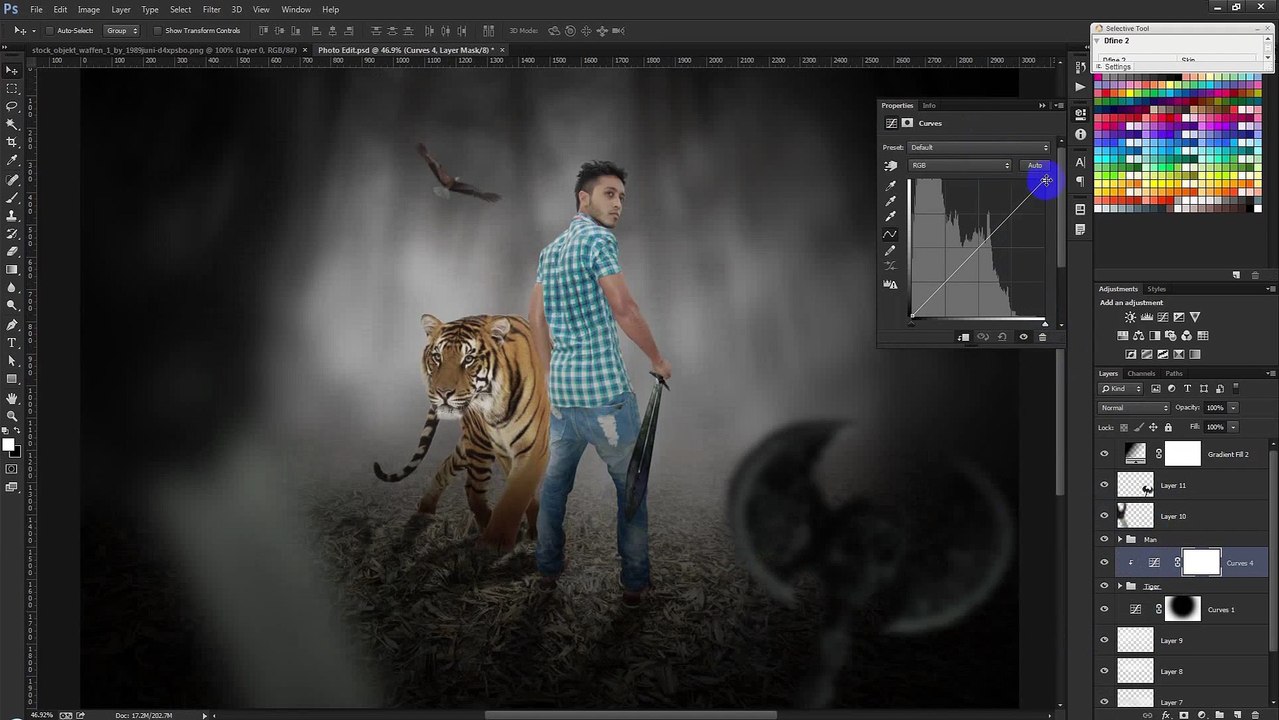Click the black point eyedropper in Curves

pyautogui.click(x=890, y=186)
